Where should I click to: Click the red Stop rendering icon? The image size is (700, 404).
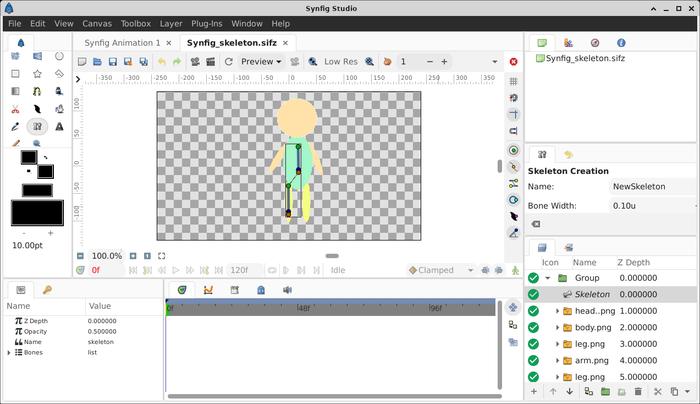(513, 62)
